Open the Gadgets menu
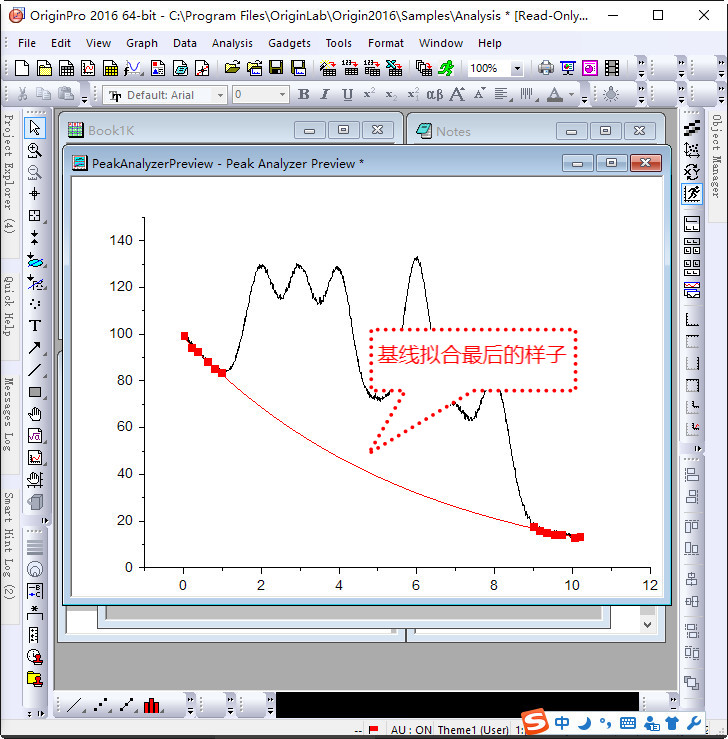 pyautogui.click(x=289, y=43)
